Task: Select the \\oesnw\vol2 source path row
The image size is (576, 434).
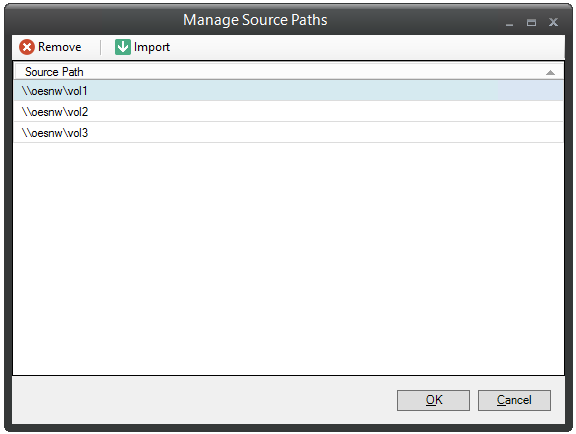Action: (x=288, y=112)
